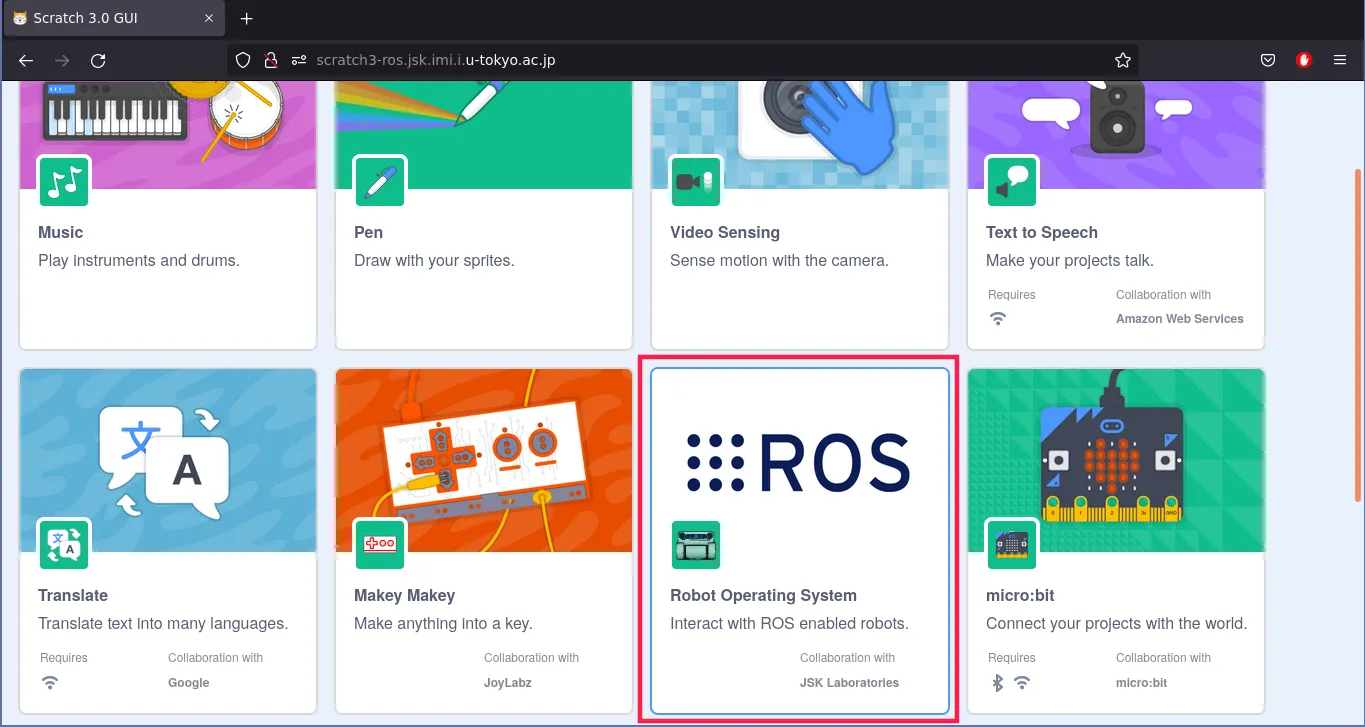Click the Pen extension marker icon
This screenshot has height=727, width=1365.
coord(380,182)
